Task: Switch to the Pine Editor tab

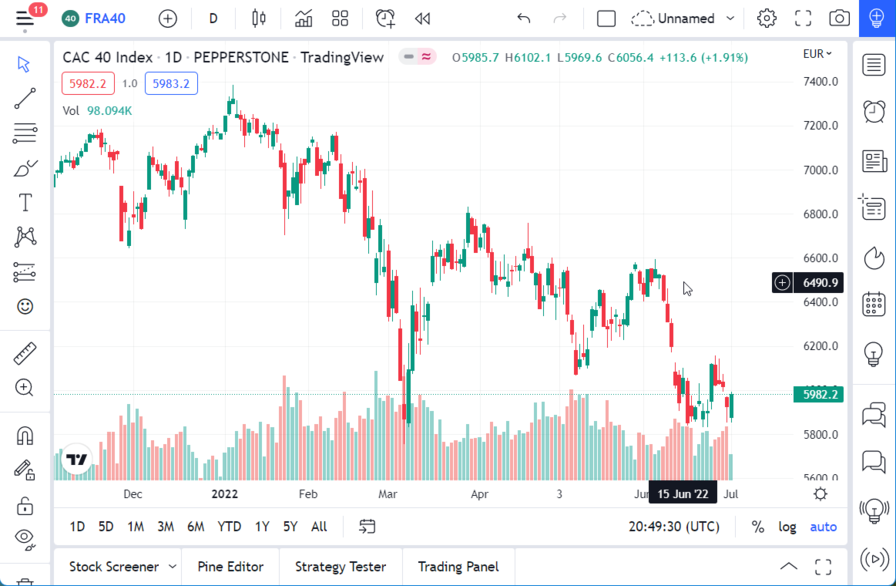Action: tap(230, 566)
